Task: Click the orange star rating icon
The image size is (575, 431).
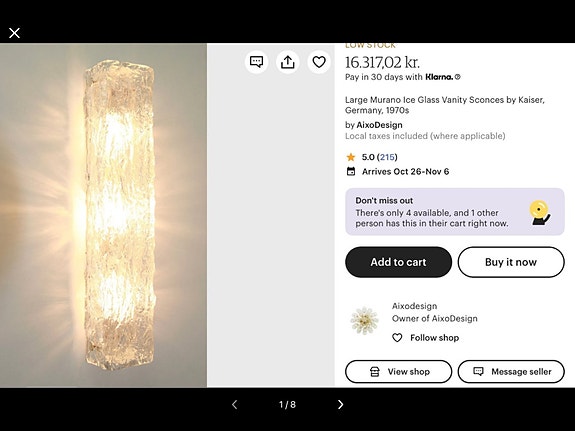Action: pos(351,157)
